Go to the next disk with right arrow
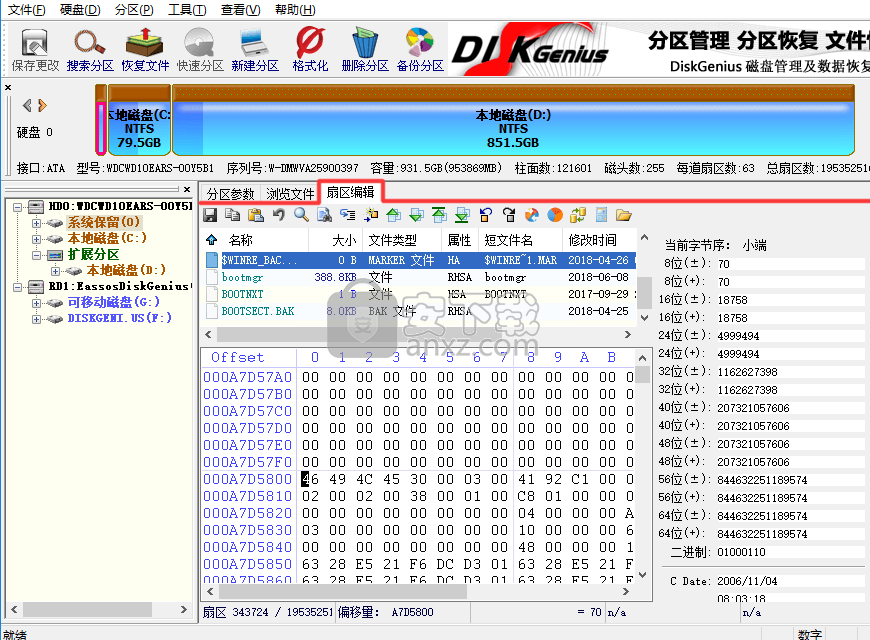Viewport: 870px width, 640px height. (42, 105)
